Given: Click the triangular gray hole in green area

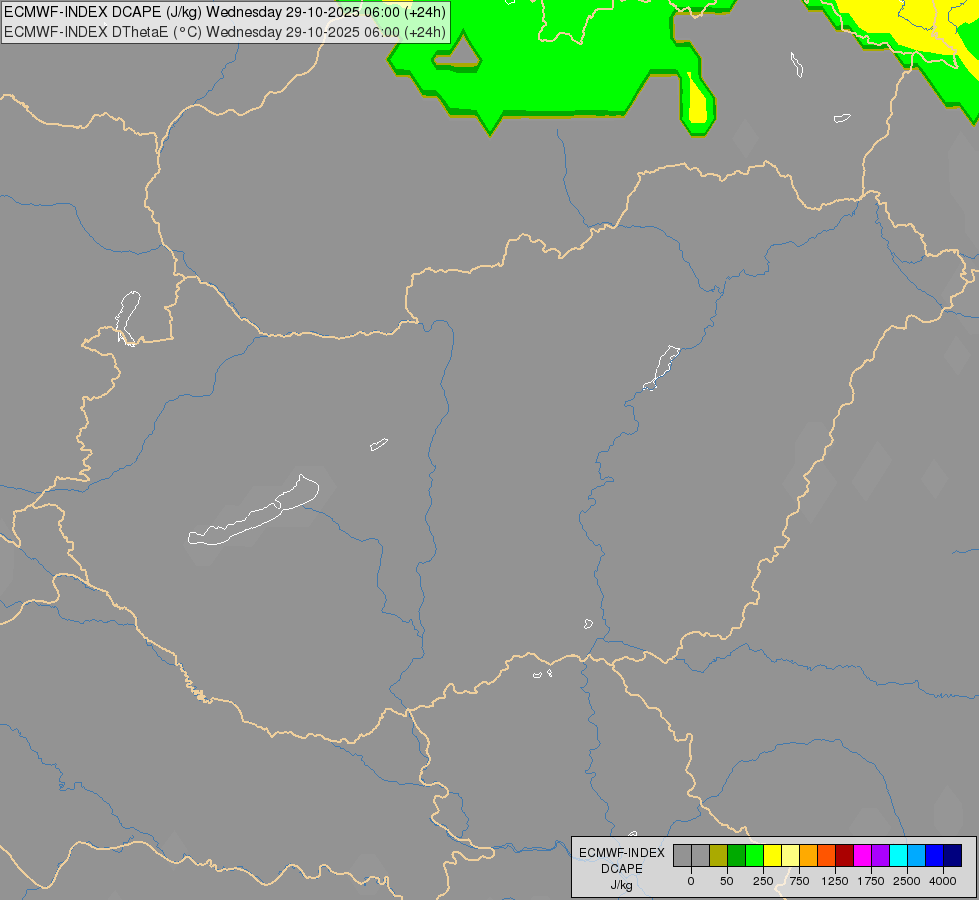Looking at the screenshot, I should [x=457, y=52].
